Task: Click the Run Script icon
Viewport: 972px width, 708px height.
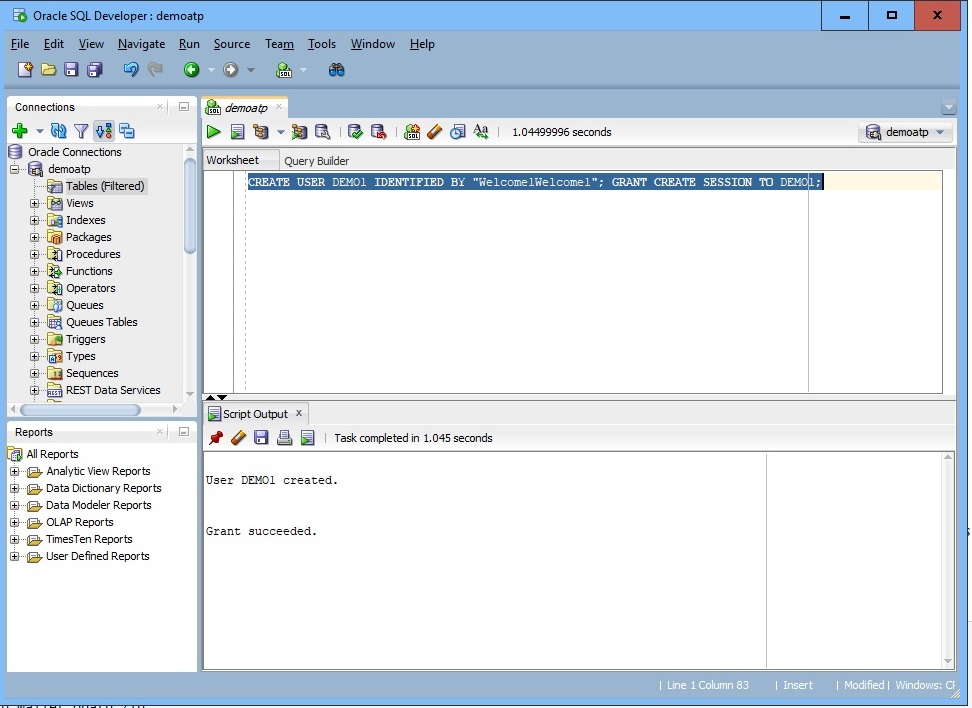Action: click(237, 131)
